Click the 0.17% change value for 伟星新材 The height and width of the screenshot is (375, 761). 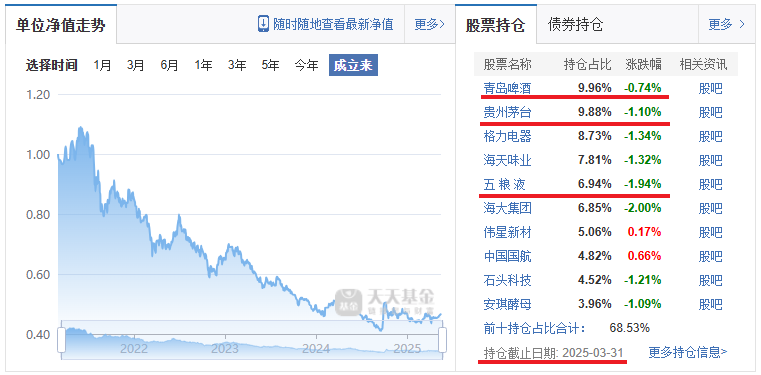pyautogui.click(x=644, y=232)
